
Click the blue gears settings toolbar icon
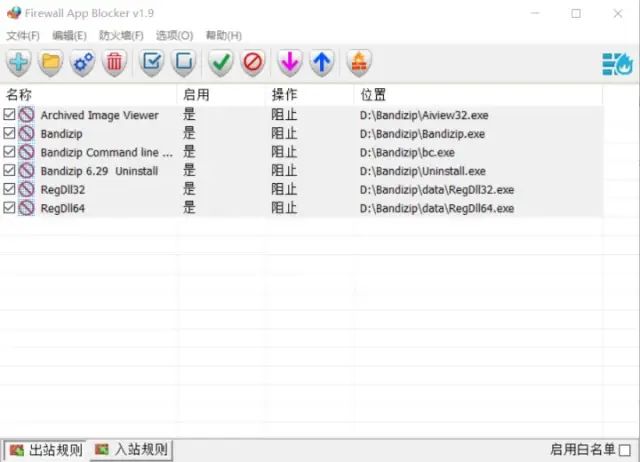coord(83,63)
